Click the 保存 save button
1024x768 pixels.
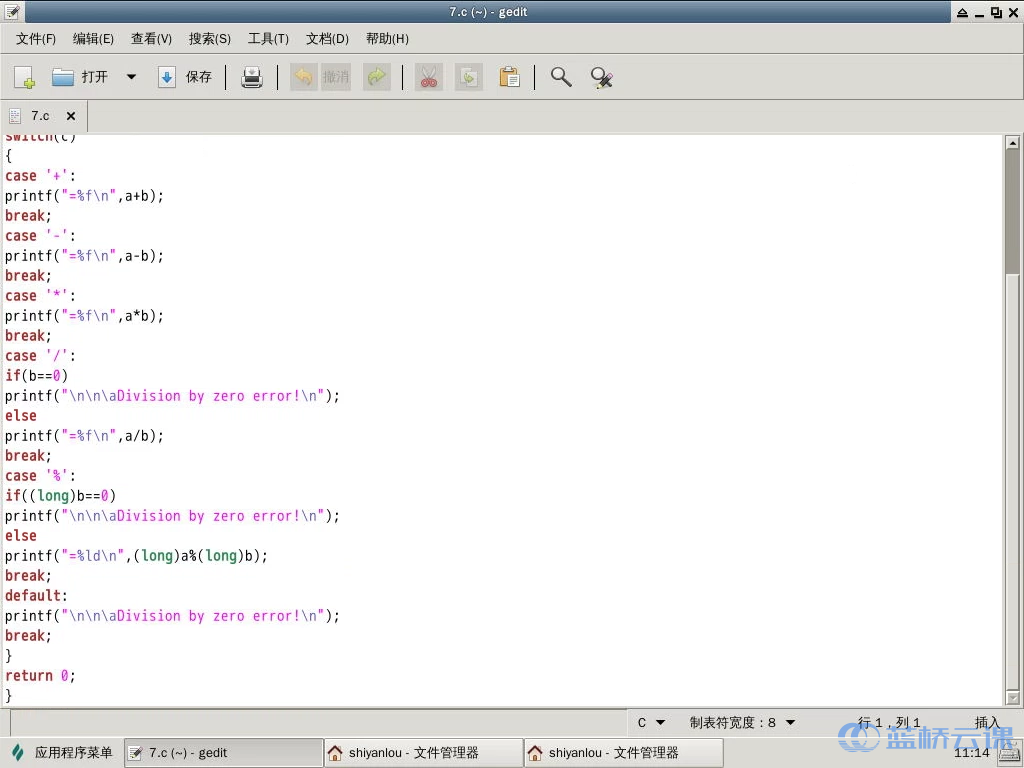point(186,77)
